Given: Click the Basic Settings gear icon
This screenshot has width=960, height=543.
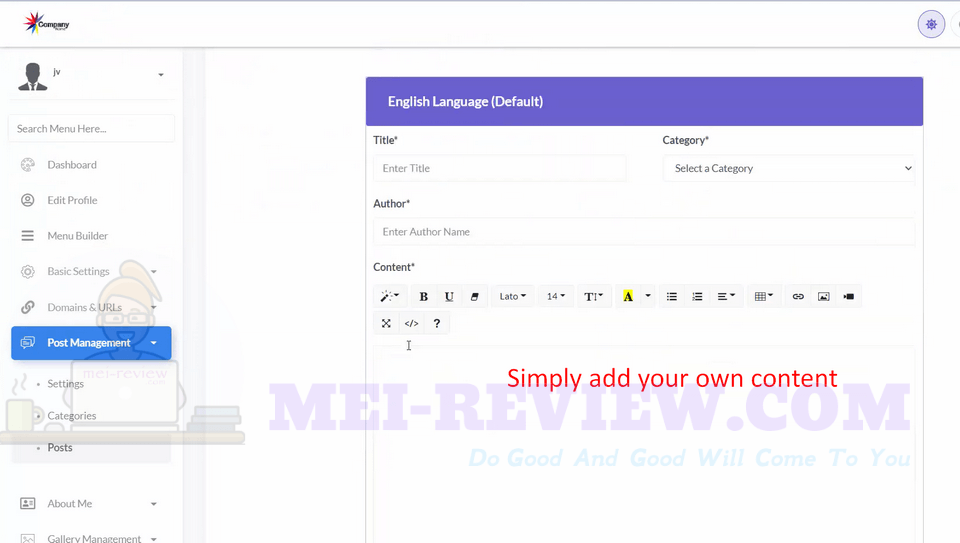Looking at the screenshot, I should click(28, 271).
